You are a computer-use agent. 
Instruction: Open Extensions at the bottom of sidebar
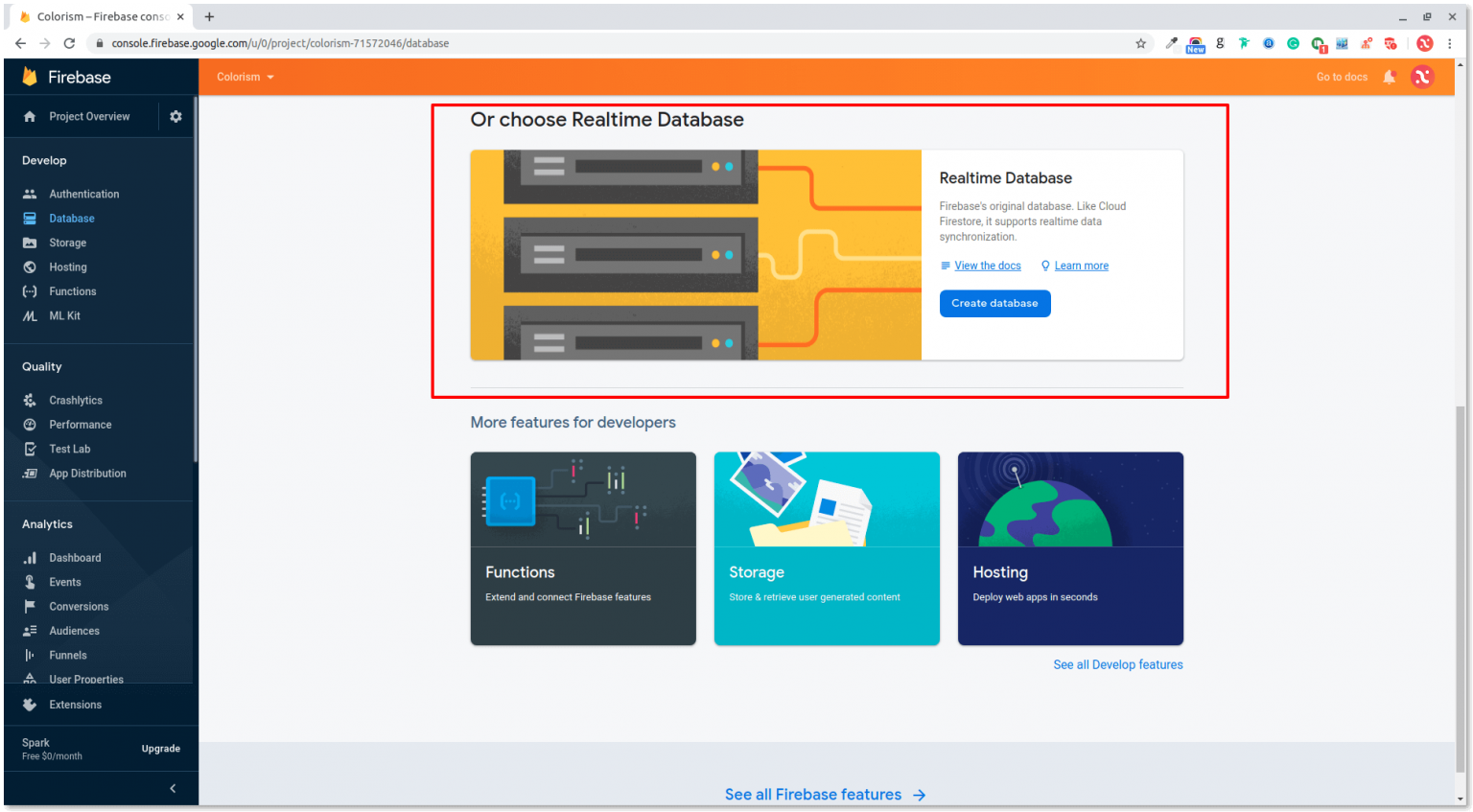point(75,705)
